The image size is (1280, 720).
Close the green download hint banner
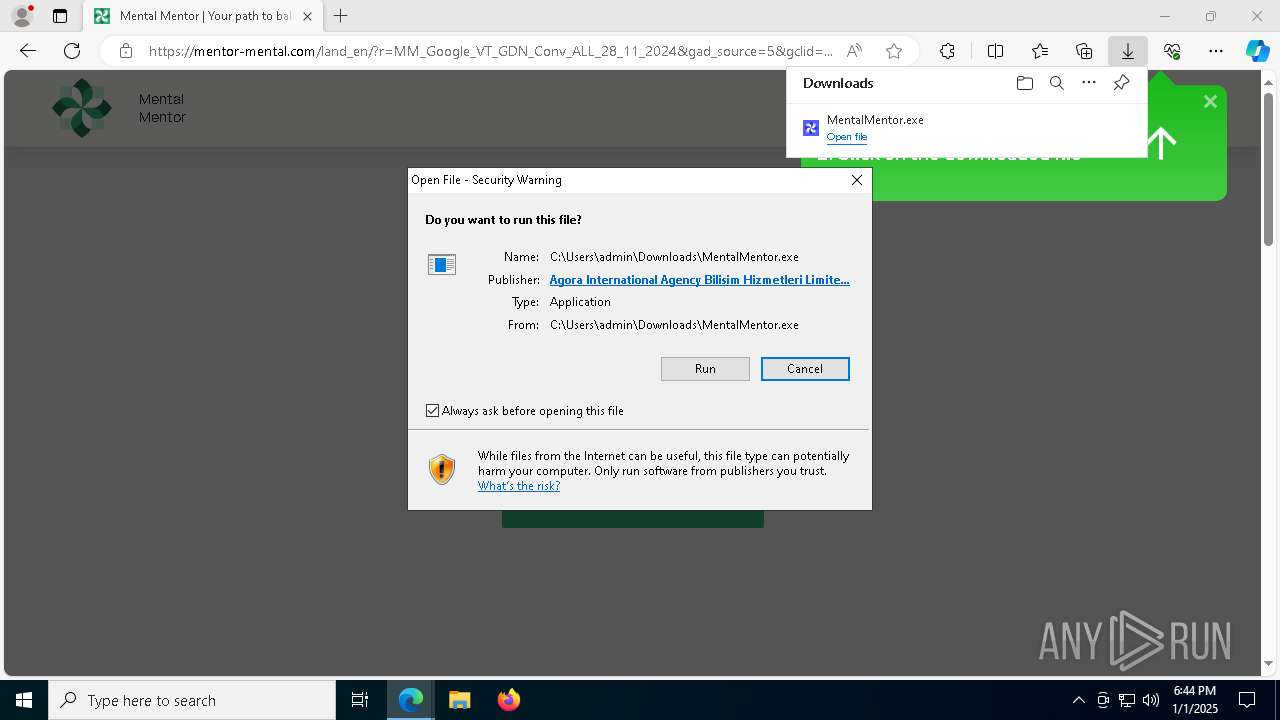point(1210,101)
